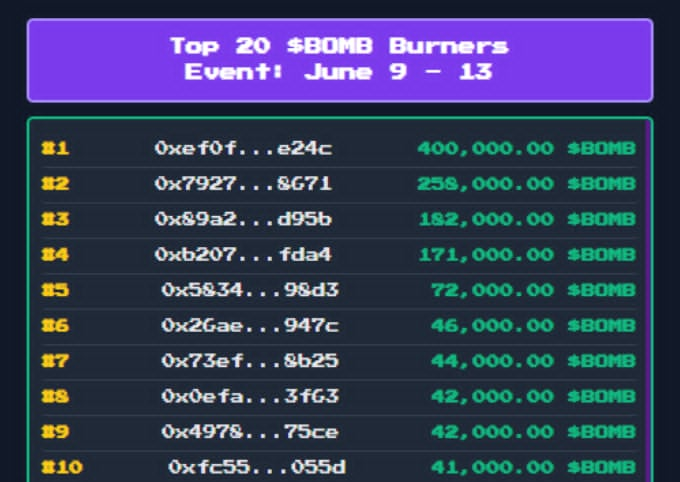680x482 pixels.
Task: Click address 0x89a2...d95b
Action: 243,219
